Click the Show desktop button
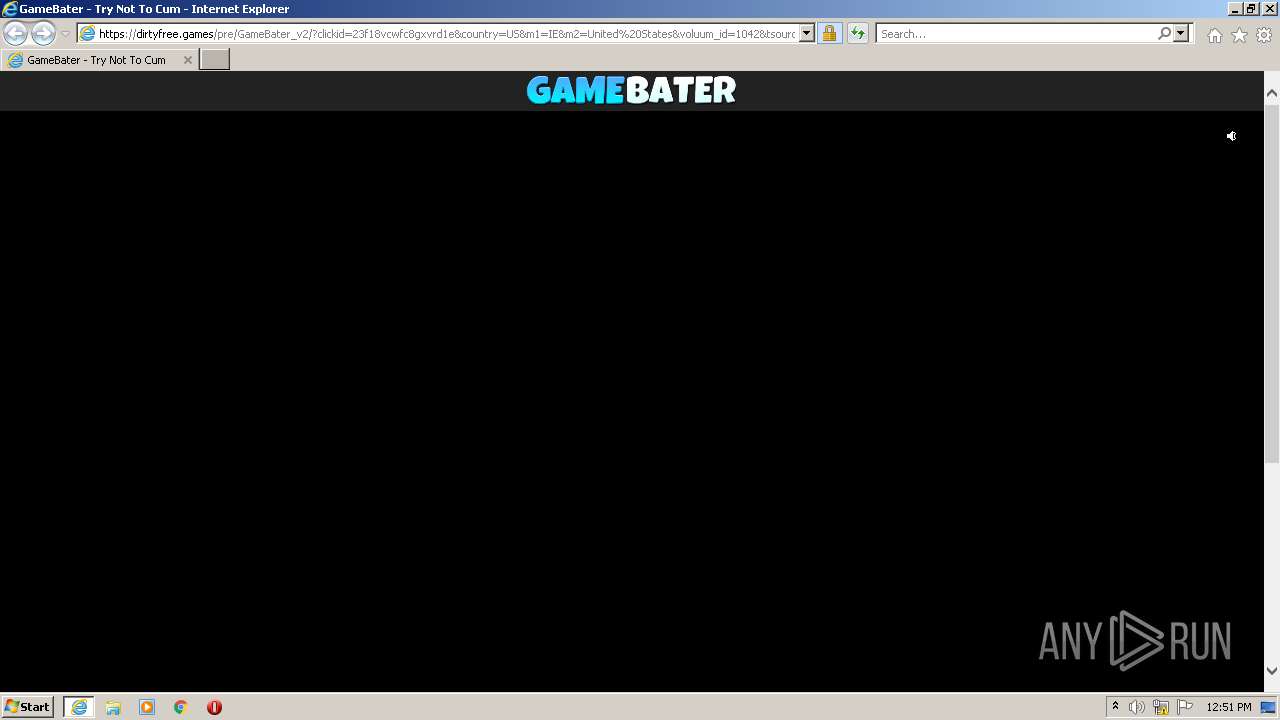This screenshot has height=720, width=1280. click(x=1268, y=707)
